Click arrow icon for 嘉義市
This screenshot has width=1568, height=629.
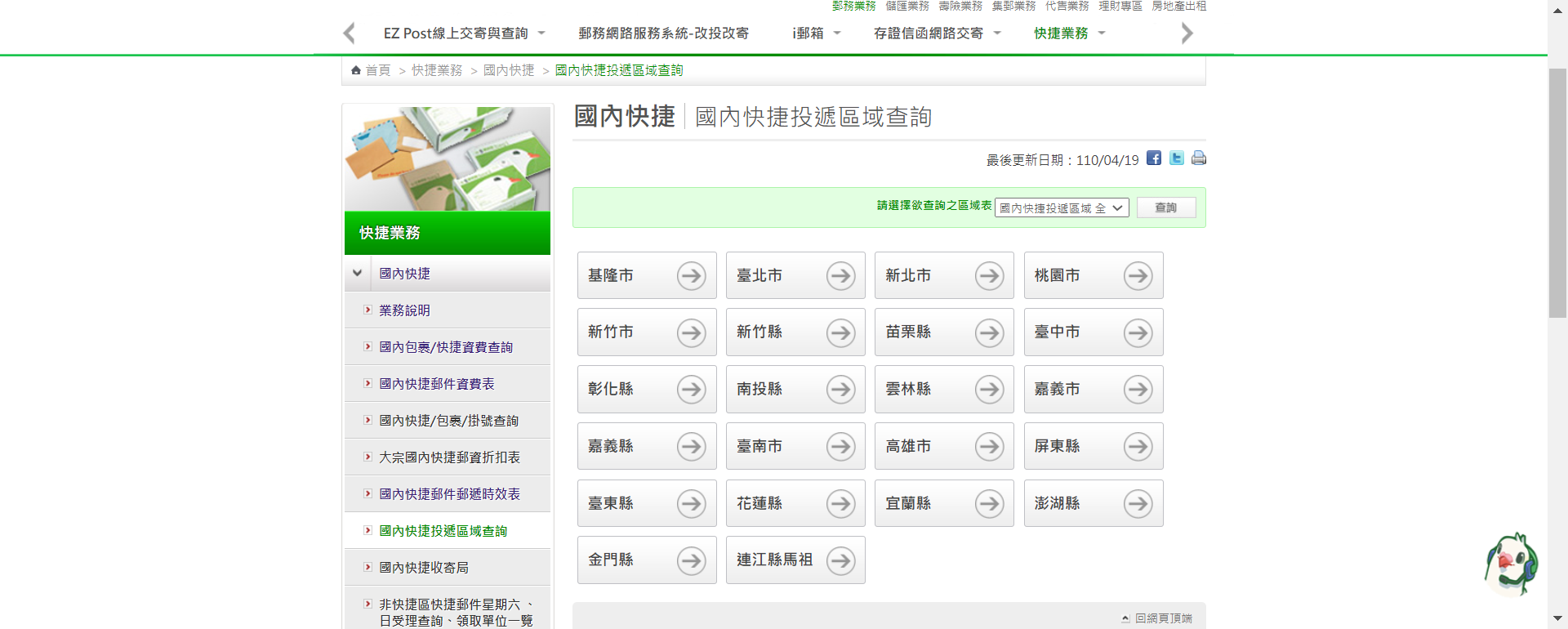(1138, 390)
